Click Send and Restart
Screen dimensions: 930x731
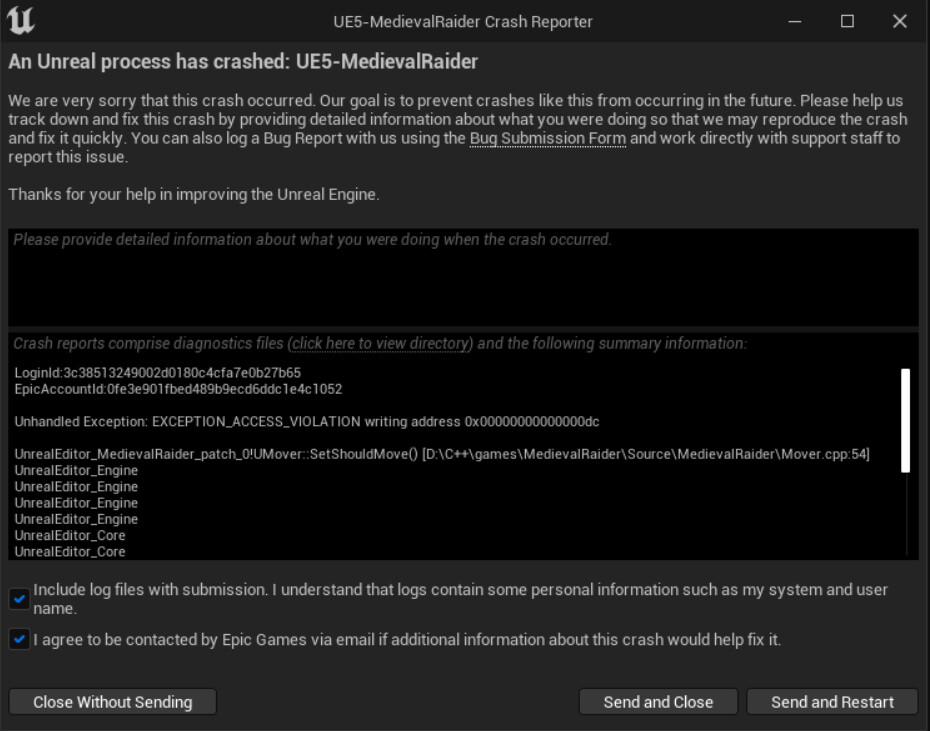click(x=832, y=701)
